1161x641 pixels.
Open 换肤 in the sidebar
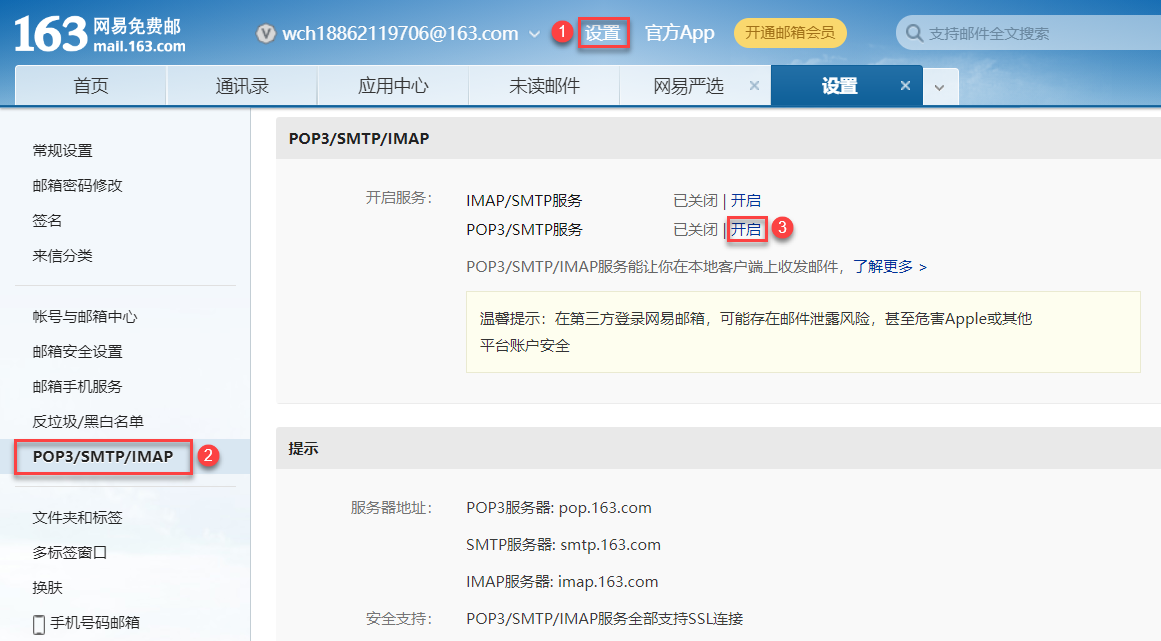pos(47,587)
